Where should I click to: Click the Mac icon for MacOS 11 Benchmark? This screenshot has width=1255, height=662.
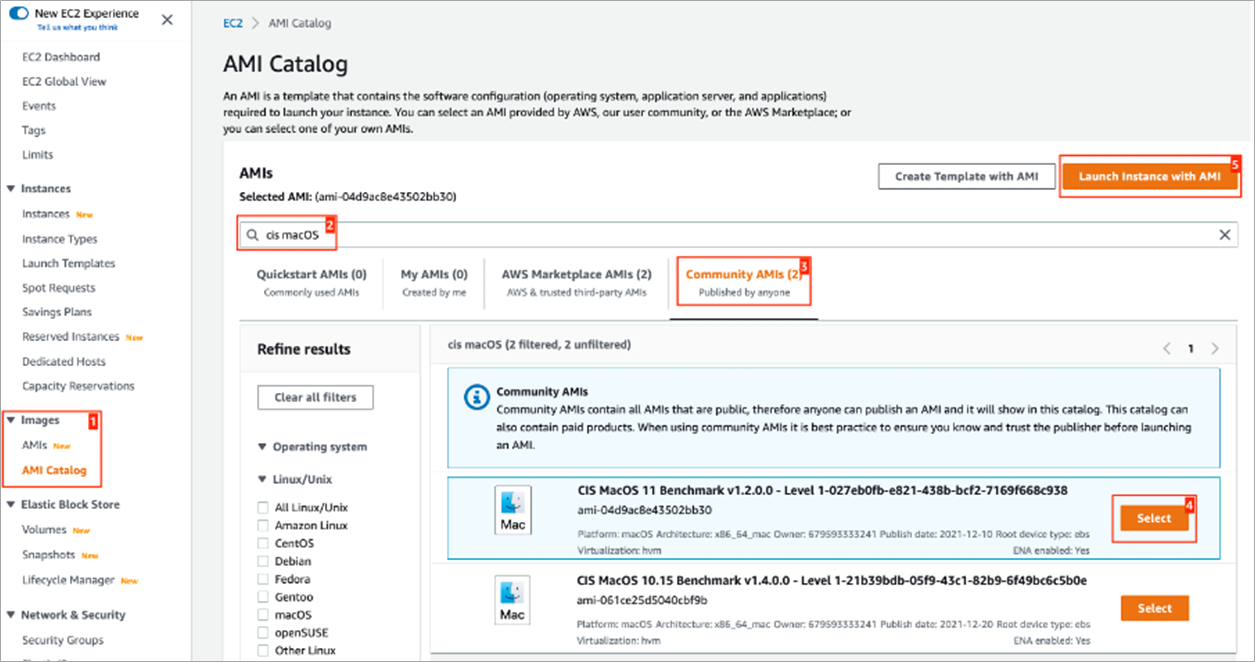point(513,510)
